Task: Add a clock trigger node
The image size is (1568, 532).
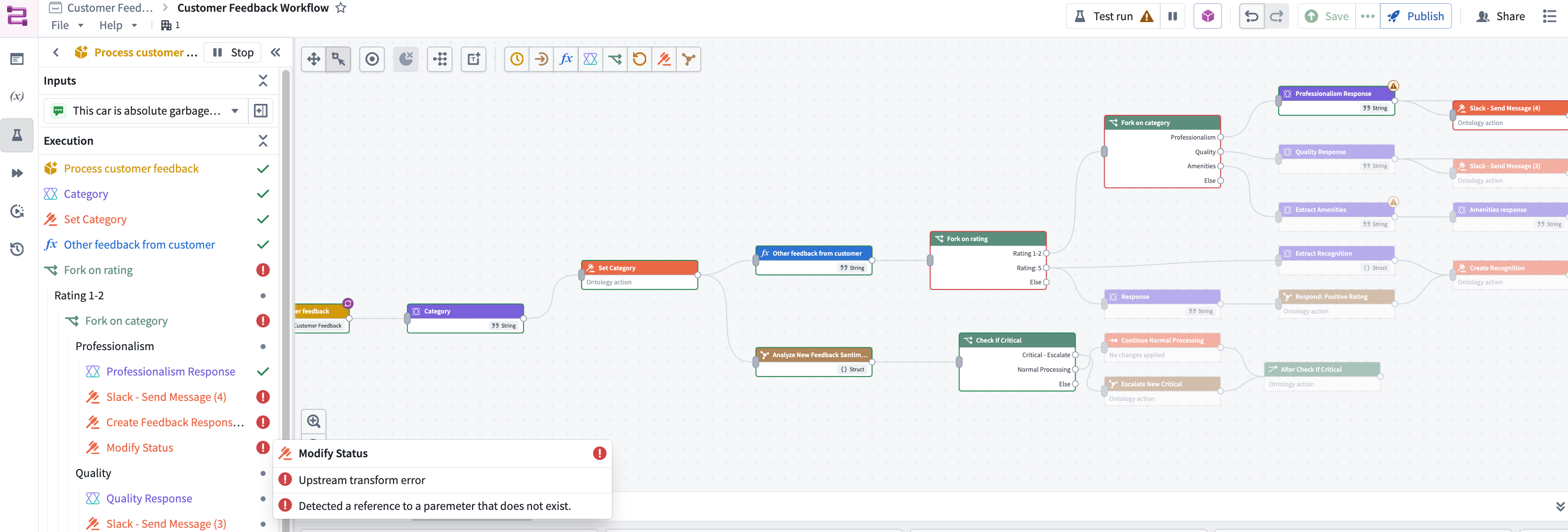Action: (x=517, y=59)
